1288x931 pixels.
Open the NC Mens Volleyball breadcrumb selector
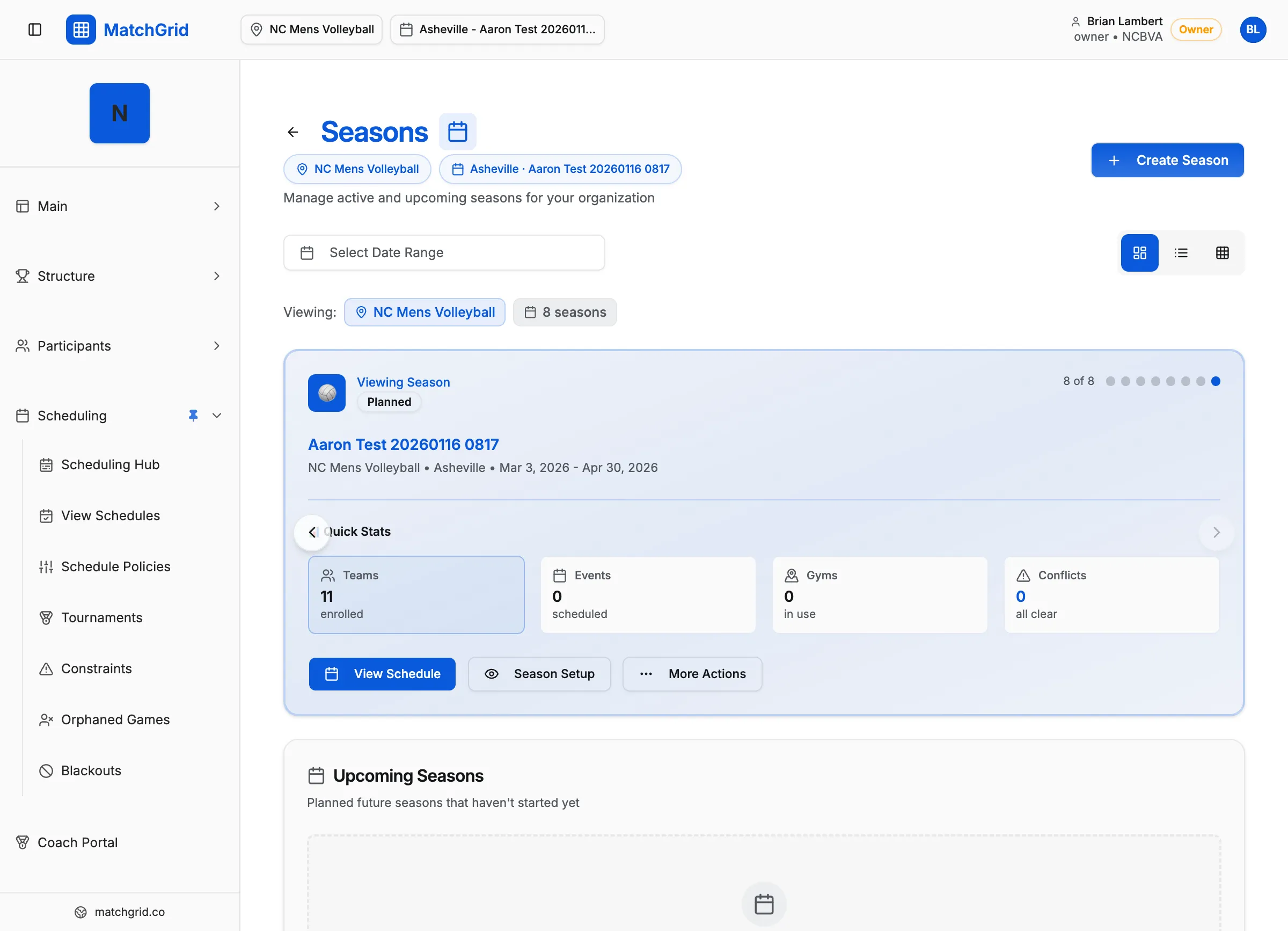pos(311,29)
